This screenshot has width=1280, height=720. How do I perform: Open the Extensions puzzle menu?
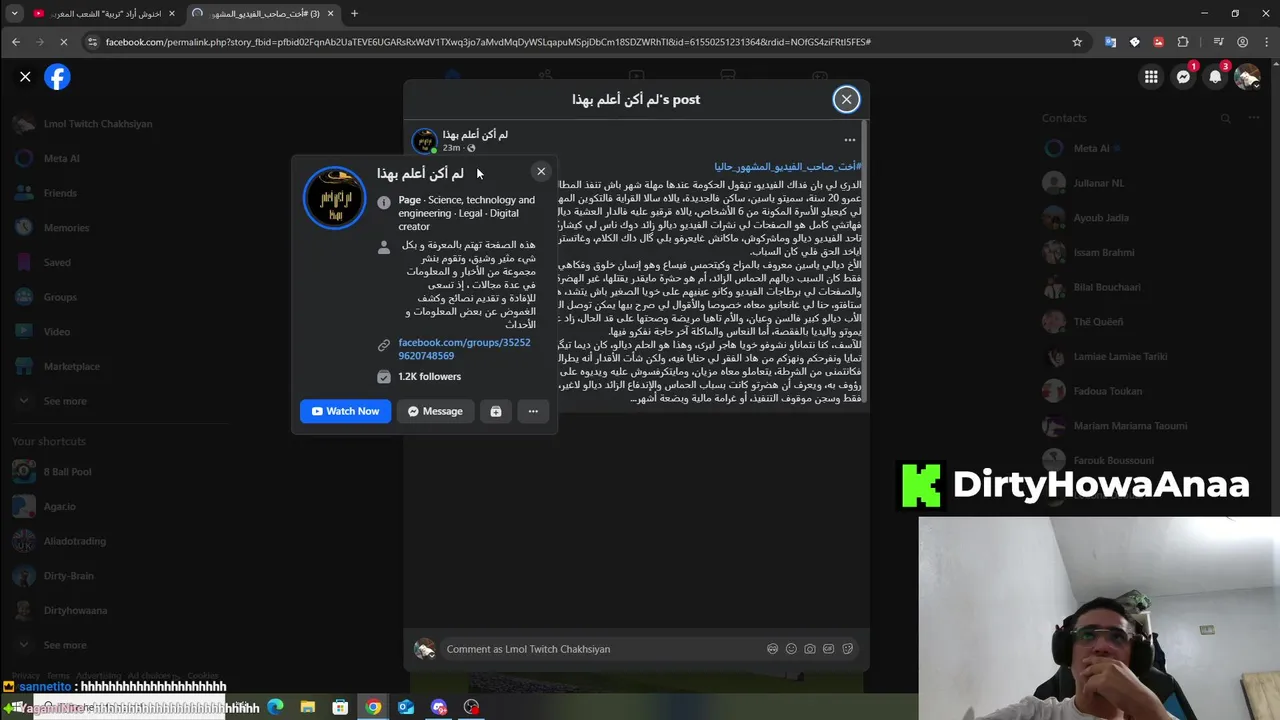1183,42
